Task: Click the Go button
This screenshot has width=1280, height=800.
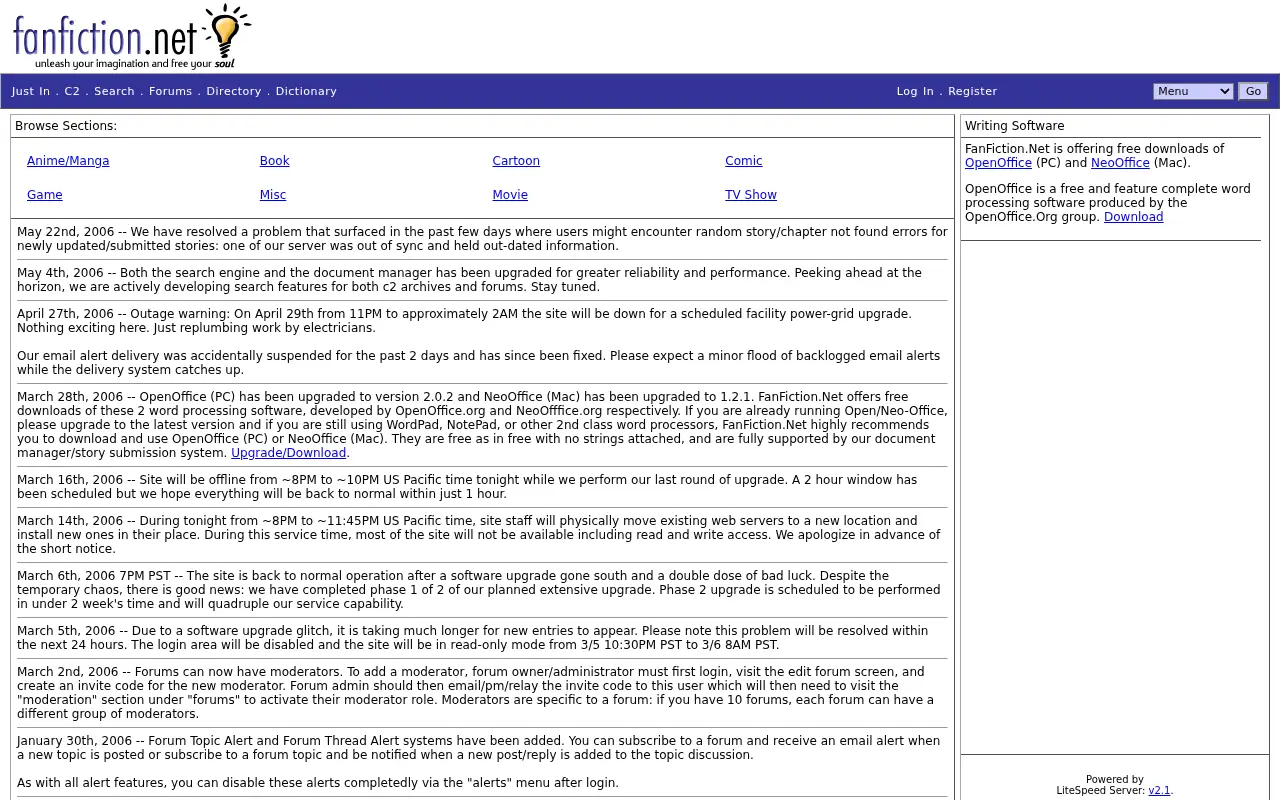Action: point(1253,91)
